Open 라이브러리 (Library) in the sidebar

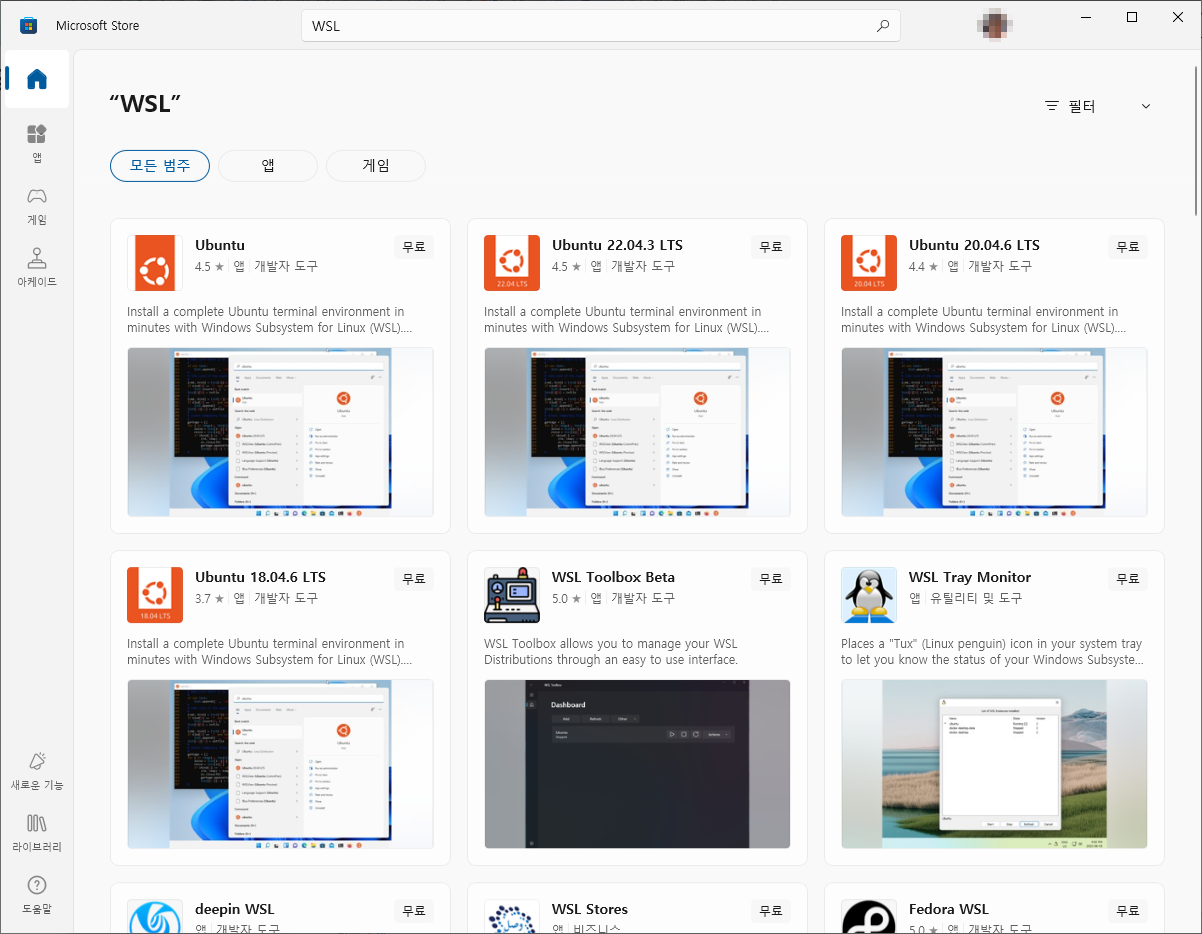pos(37,833)
